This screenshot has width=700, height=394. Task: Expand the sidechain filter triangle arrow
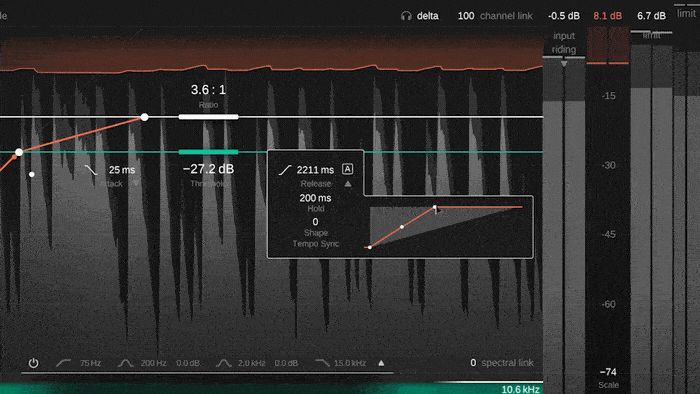point(381,363)
